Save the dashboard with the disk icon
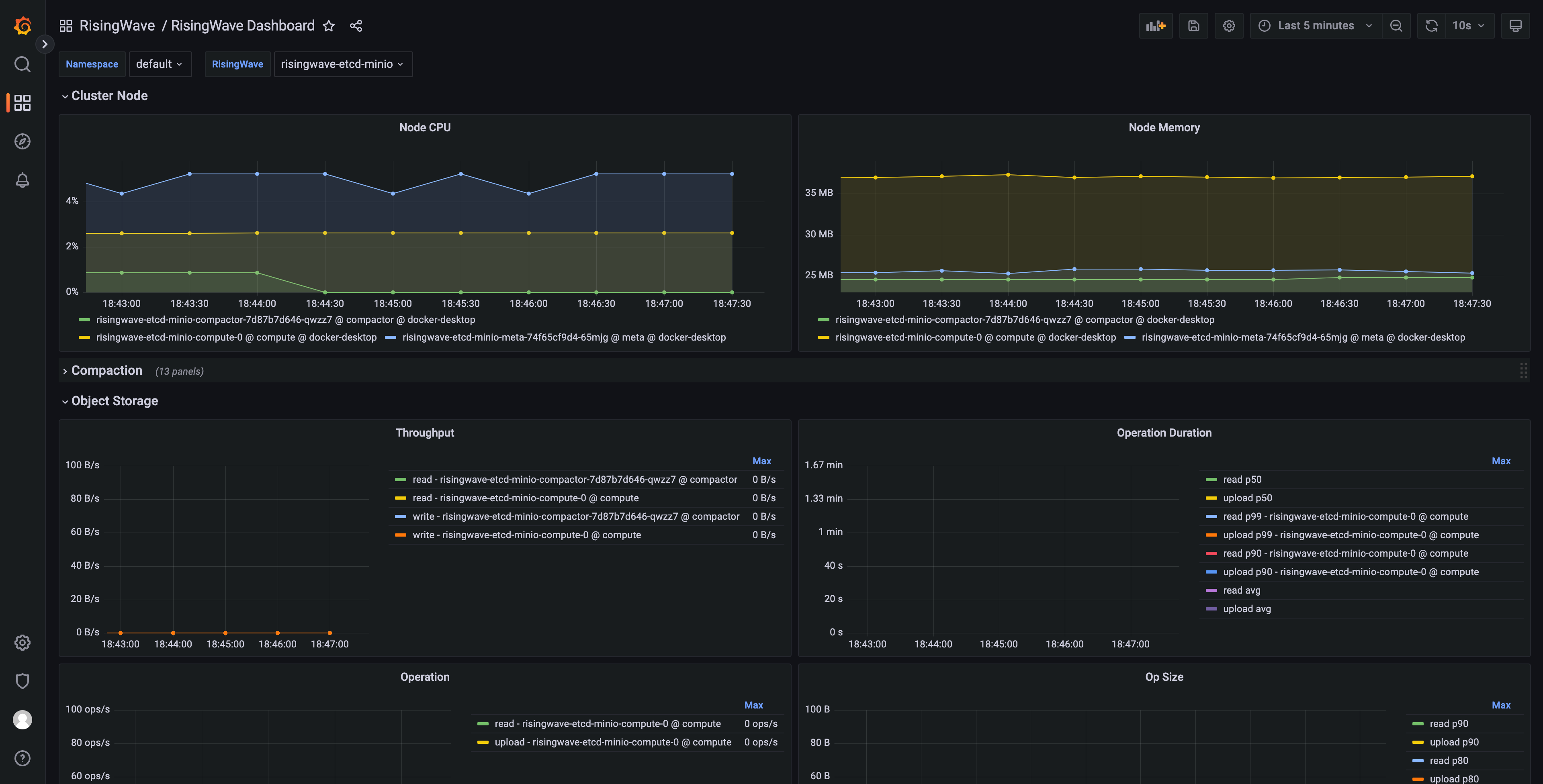The height and width of the screenshot is (784, 1543). [1193, 26]
